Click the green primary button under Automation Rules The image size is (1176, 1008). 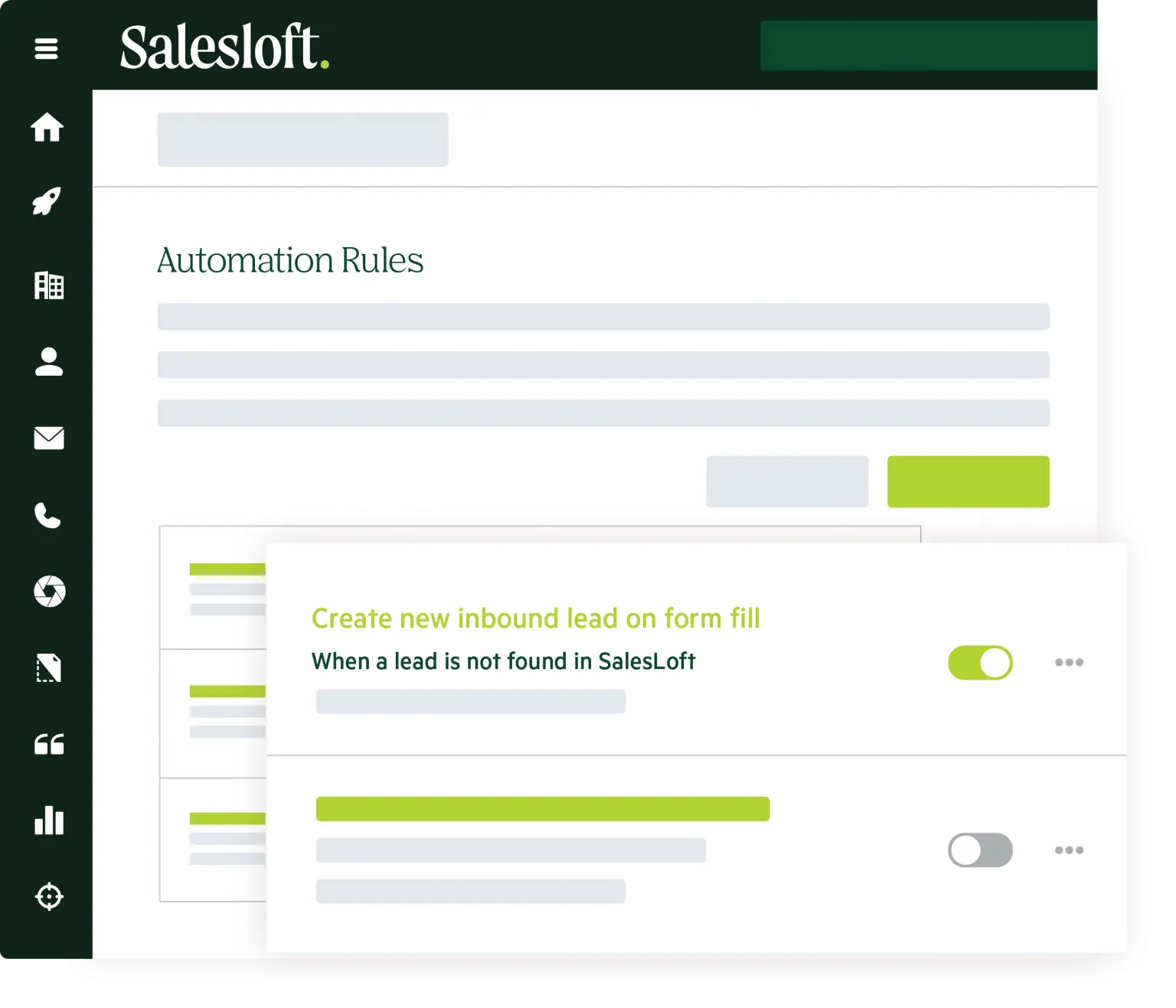pos(968,481)
